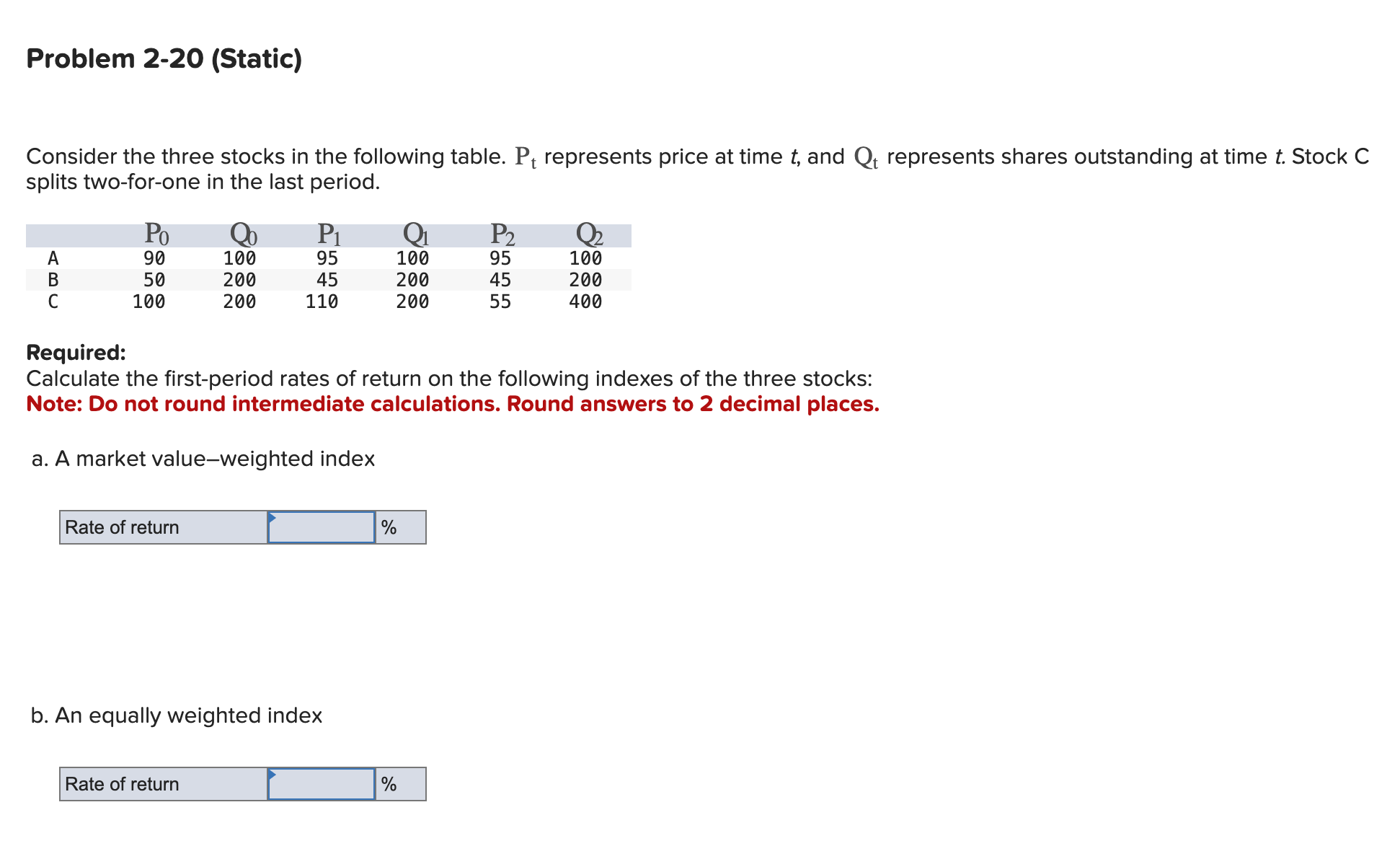Click the first % symbol label
The height and width of the screenshot is (841, 1400).
tap(390, 527)
